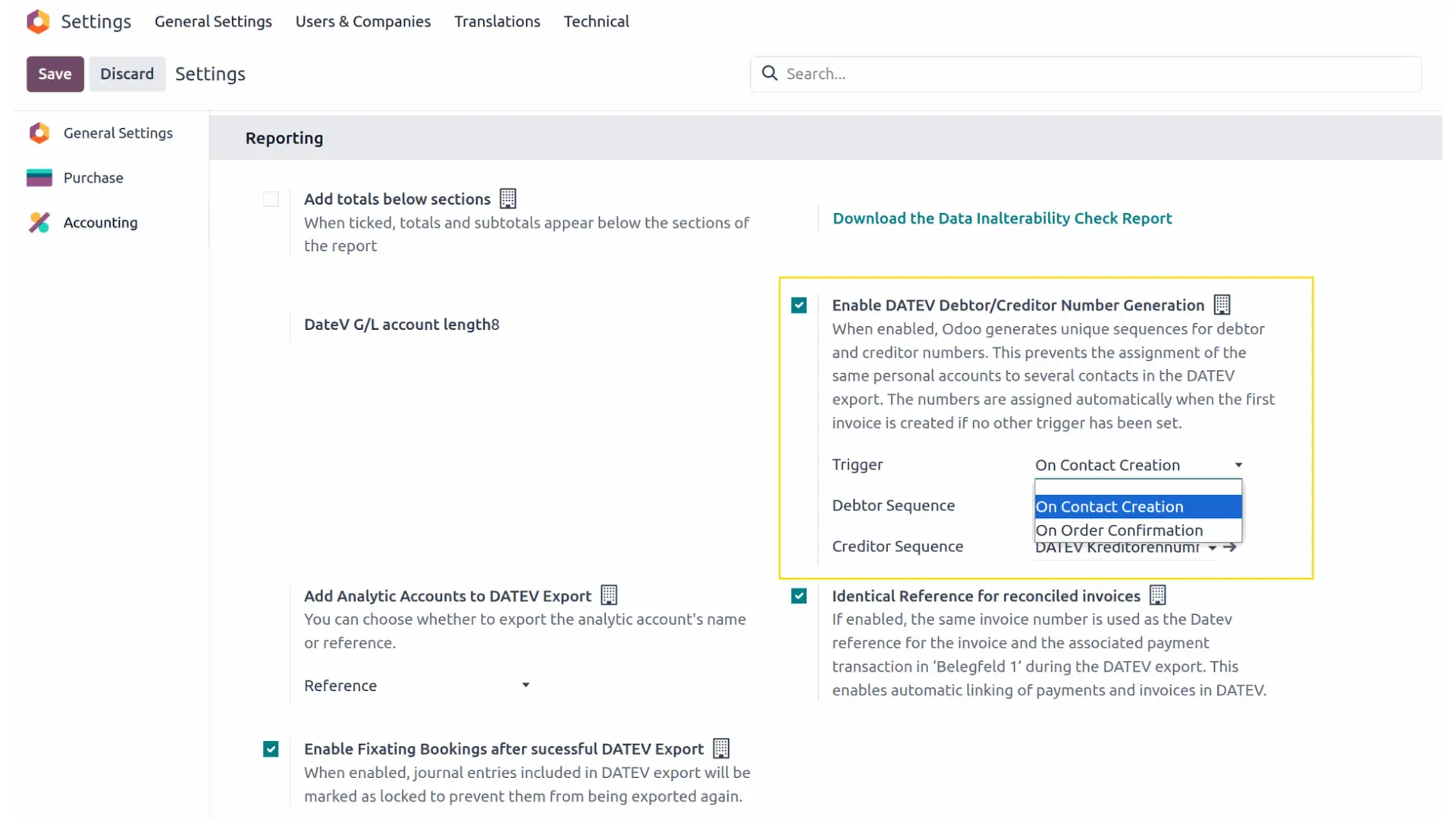Switch to the Technical menu
Image resolution: width=1456 pixels, height=819 pixels.
tap(596, 21)
